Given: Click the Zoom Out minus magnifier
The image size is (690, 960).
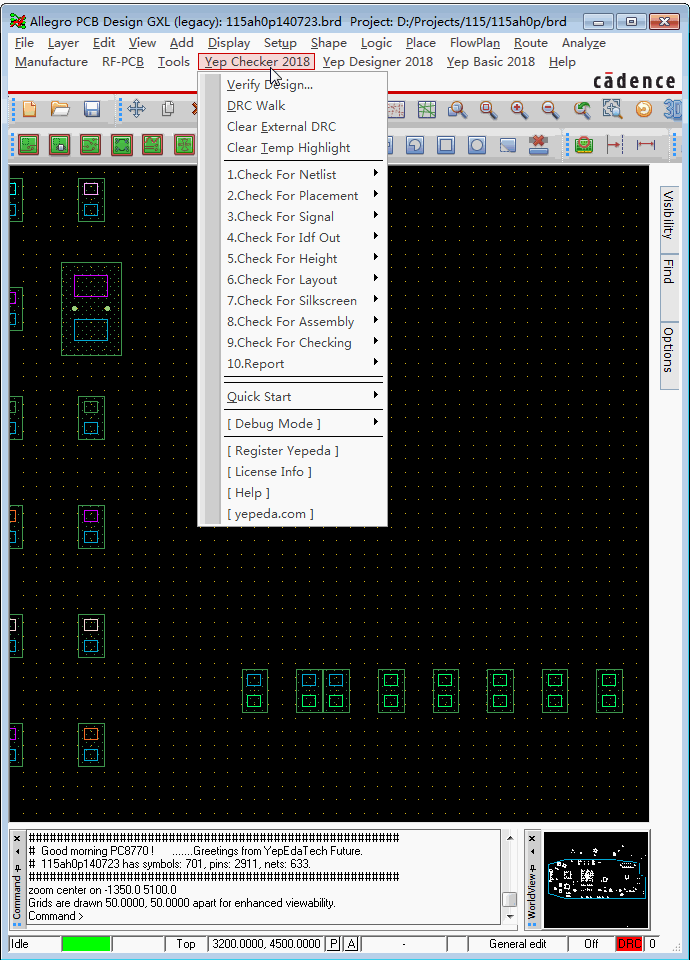Looking at the screenshot, I should [550, 110].
